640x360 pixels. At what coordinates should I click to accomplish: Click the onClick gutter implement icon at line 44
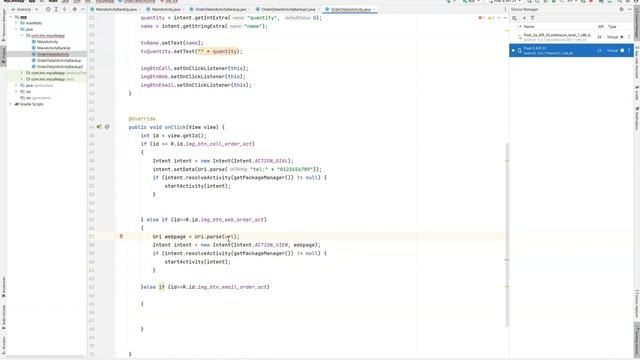click(x=99, y=127)
